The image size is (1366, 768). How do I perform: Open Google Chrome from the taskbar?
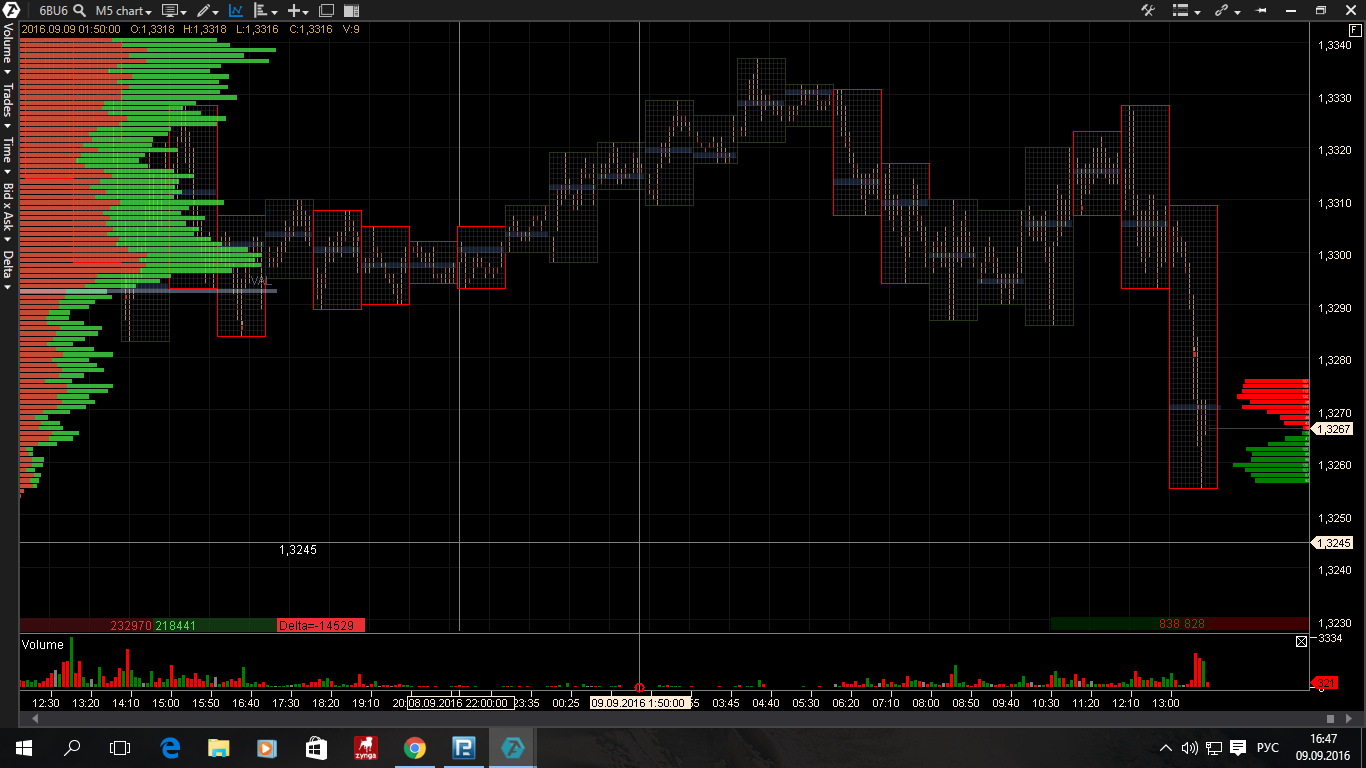coord(414,747)
